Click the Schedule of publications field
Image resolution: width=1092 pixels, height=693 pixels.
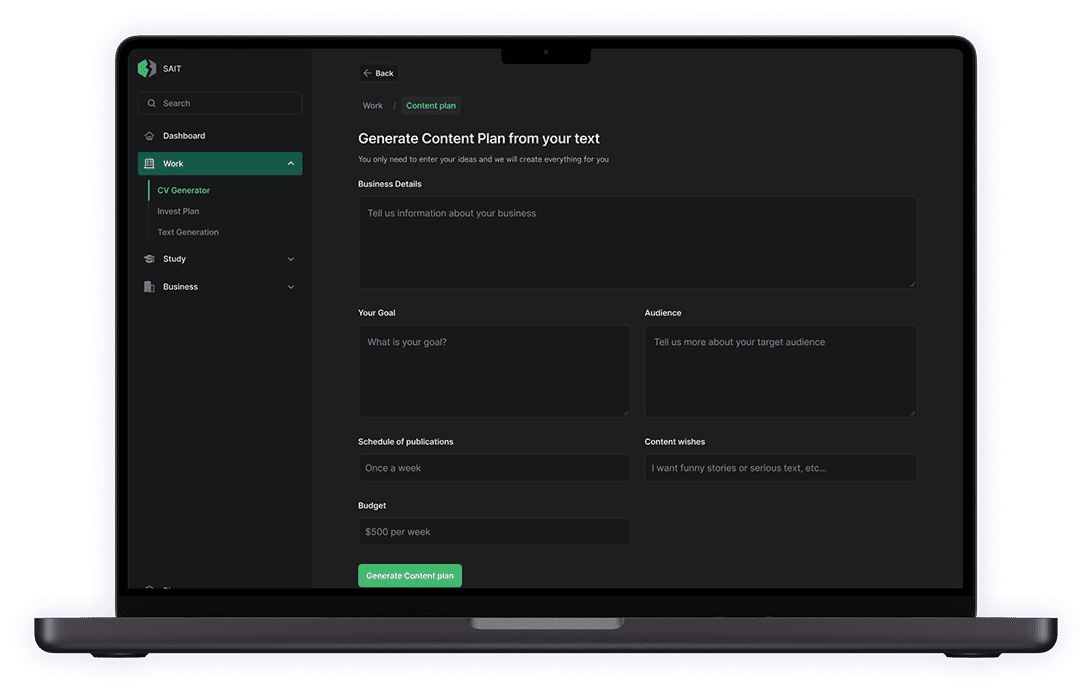coord(494,468)
